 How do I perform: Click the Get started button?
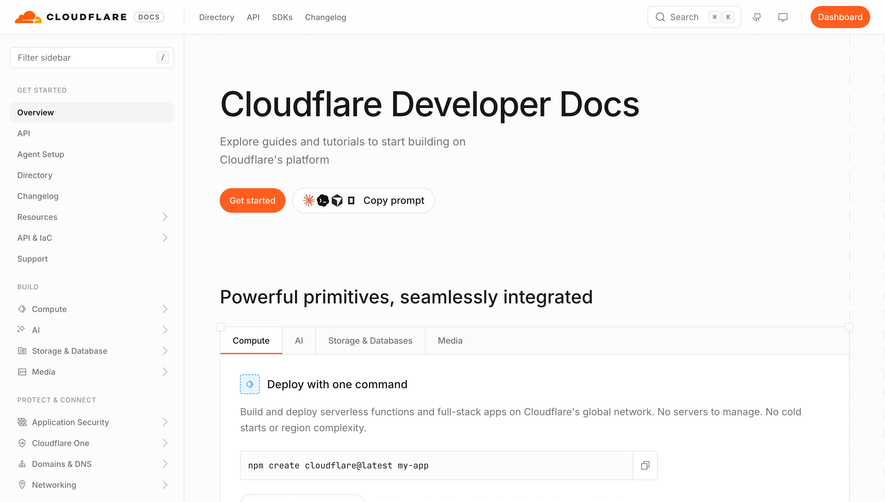(252, 200)
